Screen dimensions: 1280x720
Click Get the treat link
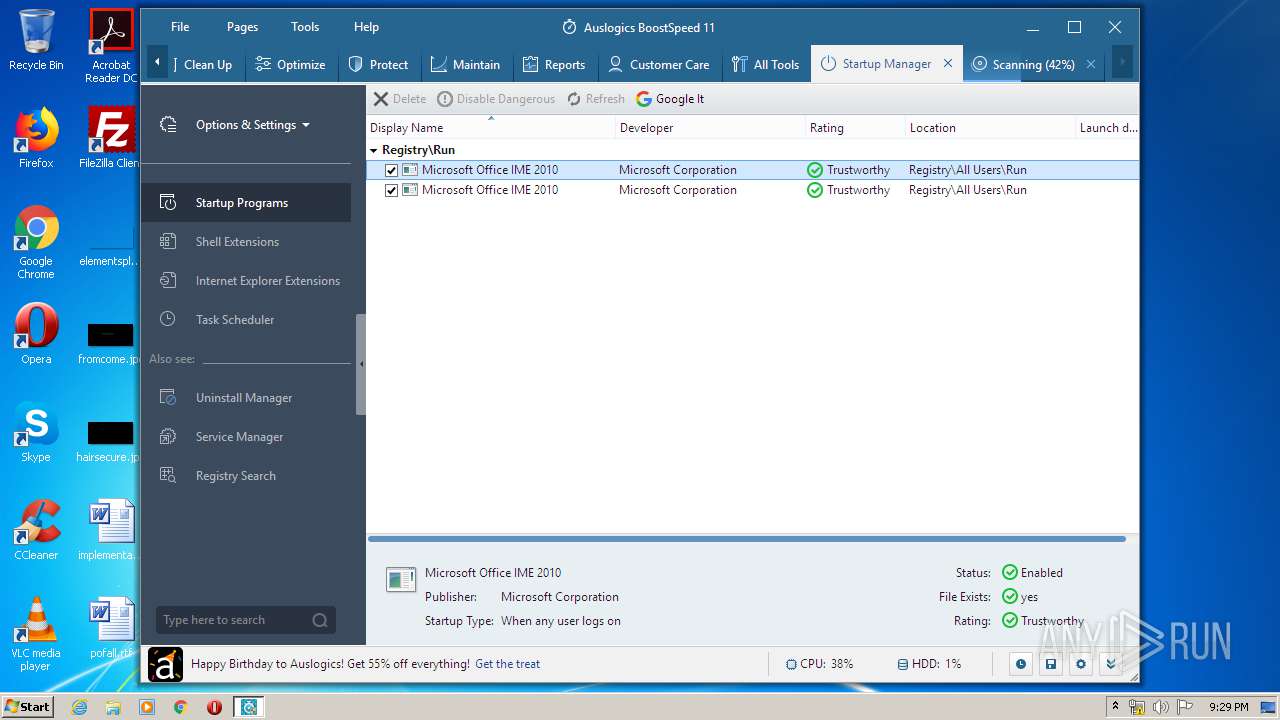pyautogui.click(x=507, y=664)
